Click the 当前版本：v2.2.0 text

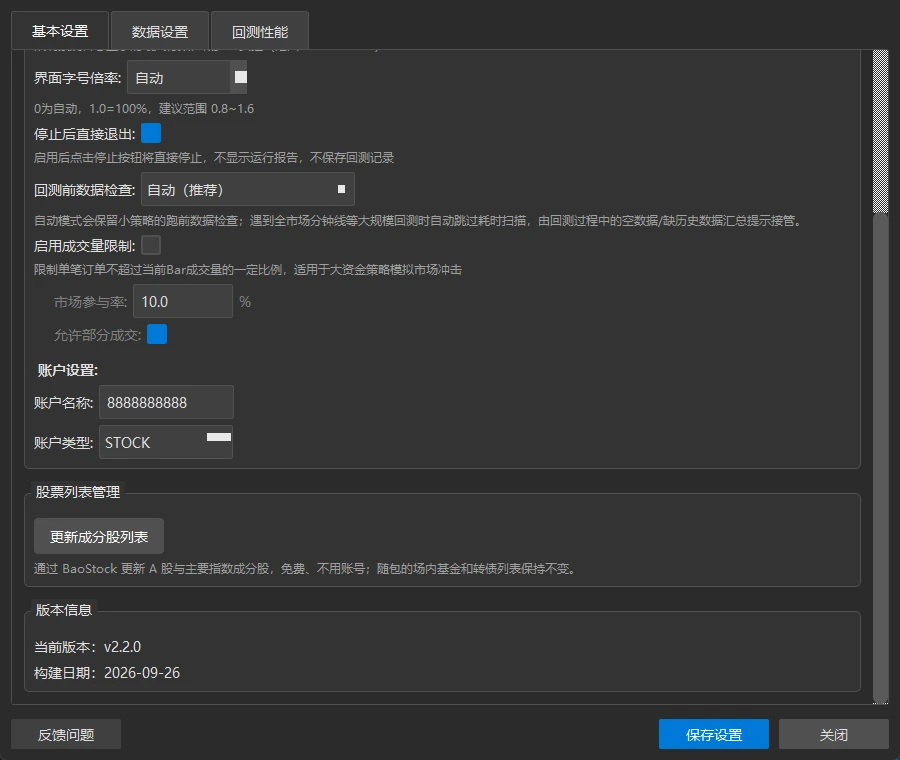coord(87,647)
